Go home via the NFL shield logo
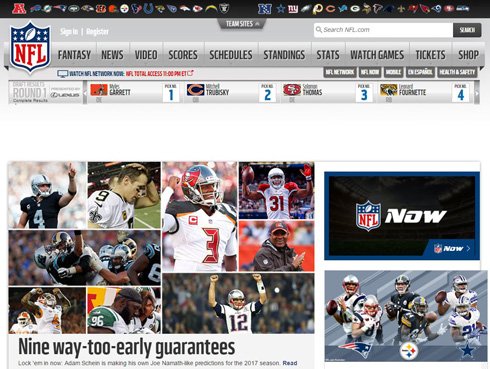Image resolution: width=490 pixels, height=369 pixels. (x=30, y=47)
